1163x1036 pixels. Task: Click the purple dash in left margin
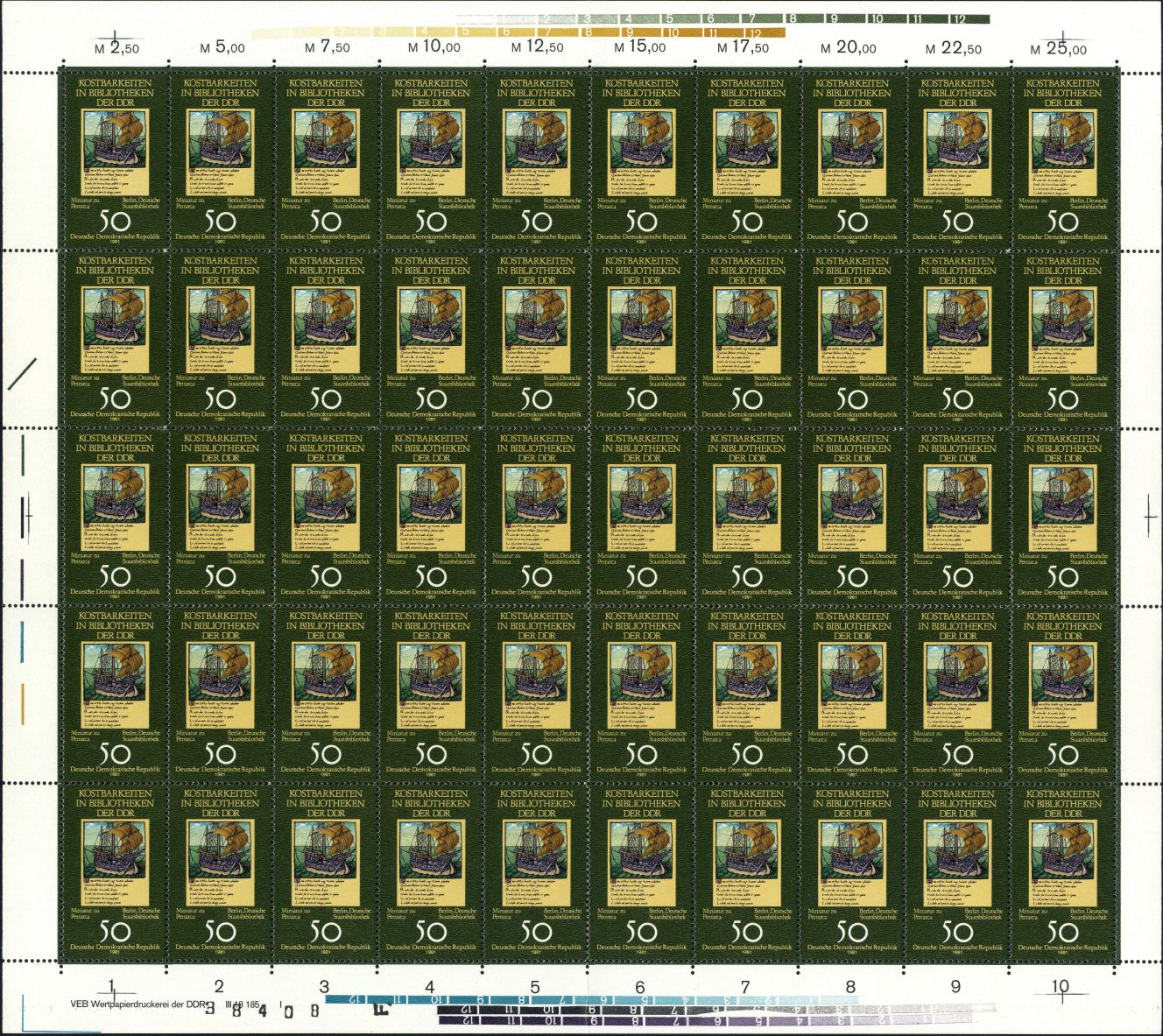click(x=21, y=574)
